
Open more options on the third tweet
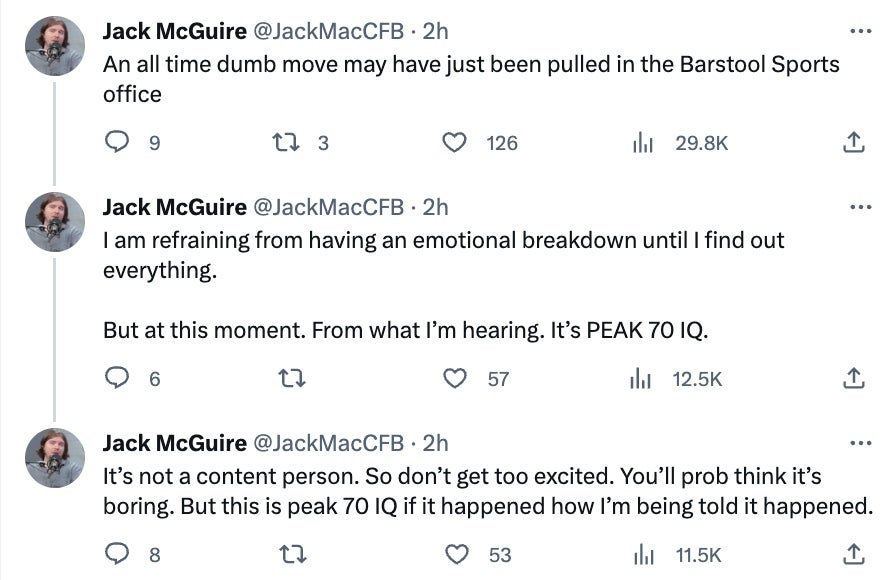[859, 443]
